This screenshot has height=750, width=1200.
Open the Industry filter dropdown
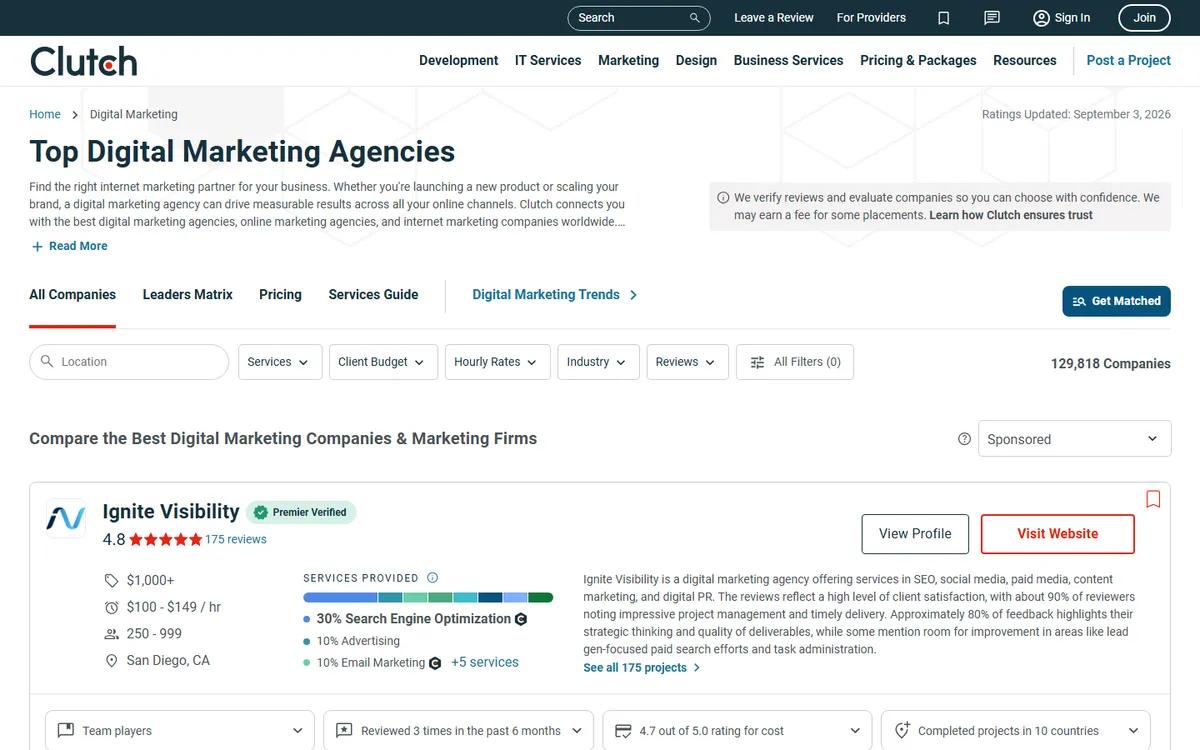598,362
